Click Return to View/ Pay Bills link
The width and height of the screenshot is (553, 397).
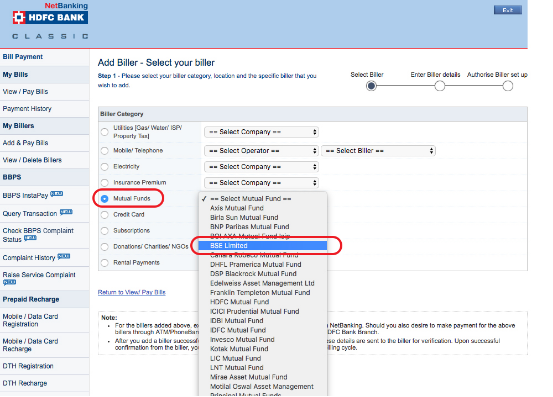click(x=132, y=292)
